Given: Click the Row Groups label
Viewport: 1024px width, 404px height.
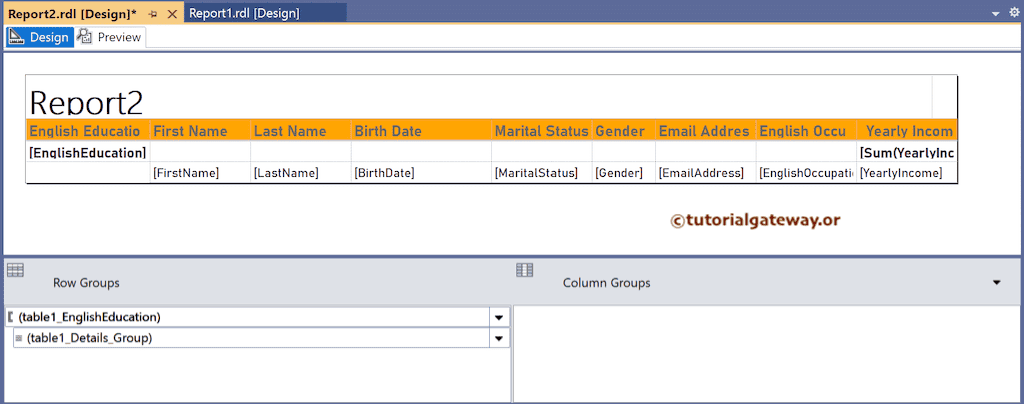Looking at the screenshot, I should 86,283.
